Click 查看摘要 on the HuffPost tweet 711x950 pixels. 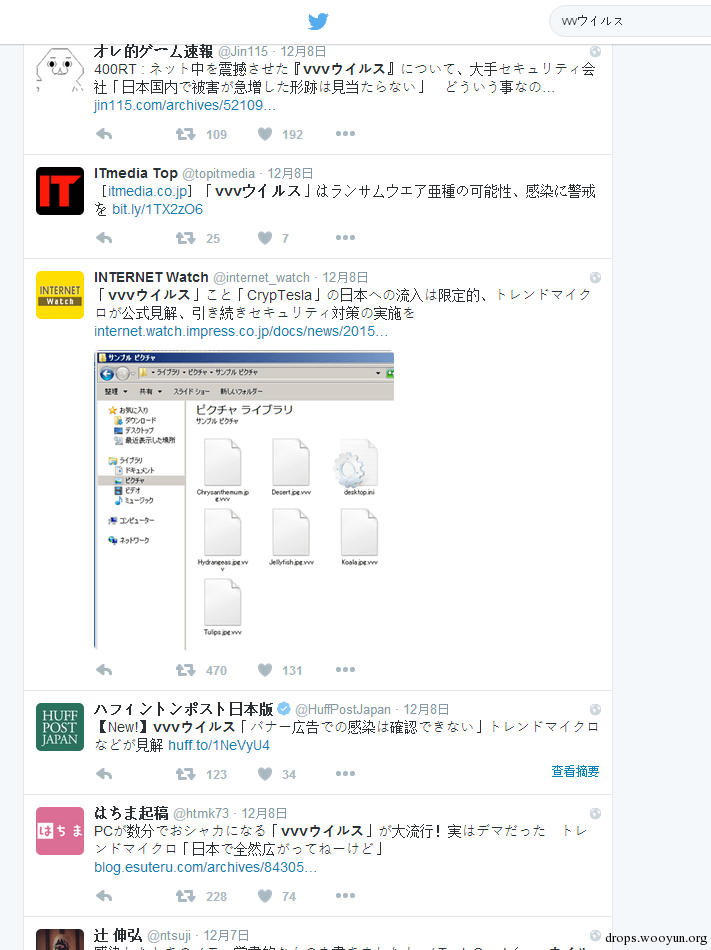point(575,771)
